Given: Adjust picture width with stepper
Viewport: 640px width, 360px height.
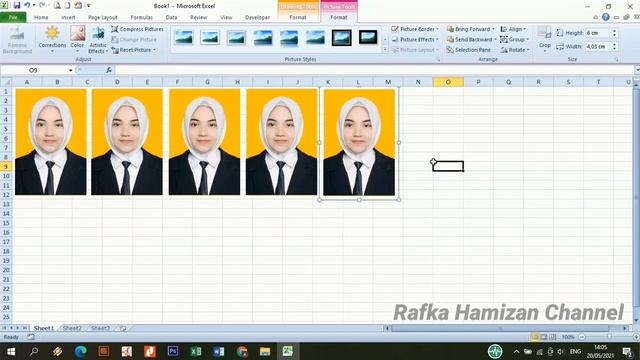Looking at the screenshot, I should tap(614, 47).
